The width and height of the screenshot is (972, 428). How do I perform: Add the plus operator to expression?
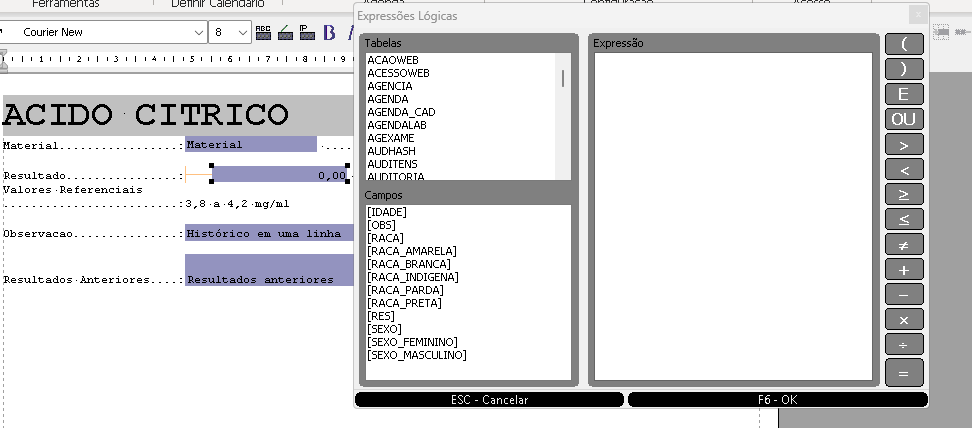[904, 270]
